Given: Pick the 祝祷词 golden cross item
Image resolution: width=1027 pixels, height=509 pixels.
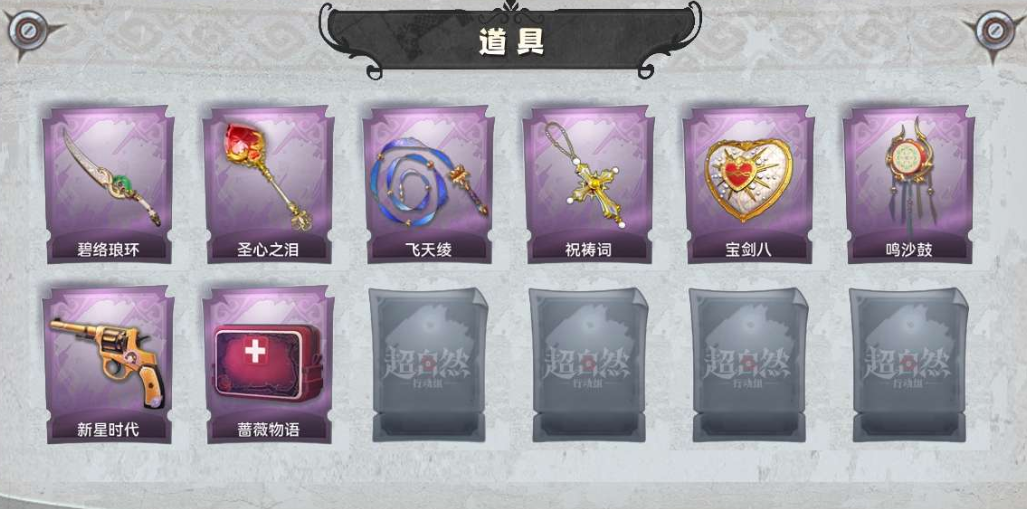Looking at the screenshot, I should (589, 184).
